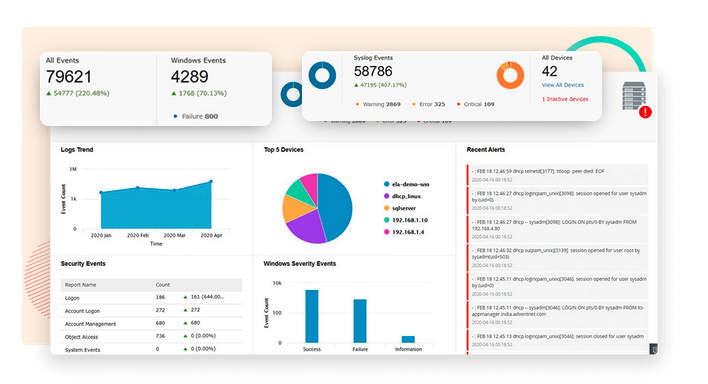Click the Error 325 legend entry
Image resolution: width=708 pixels, height=384 pixels.
point(429,104)
